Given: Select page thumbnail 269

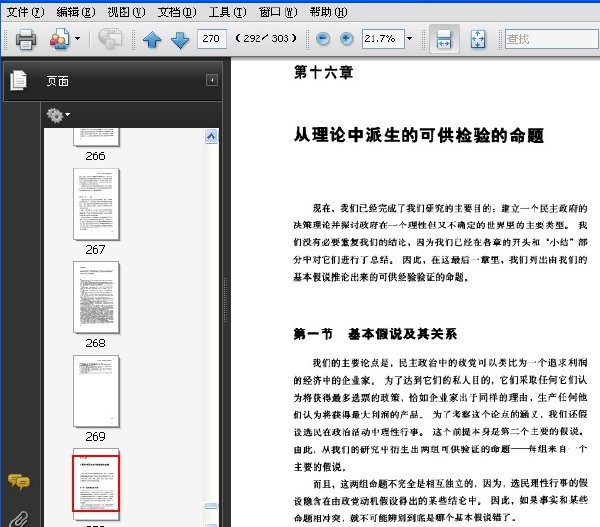Looking at the screenshot, I should coord(96,391).
